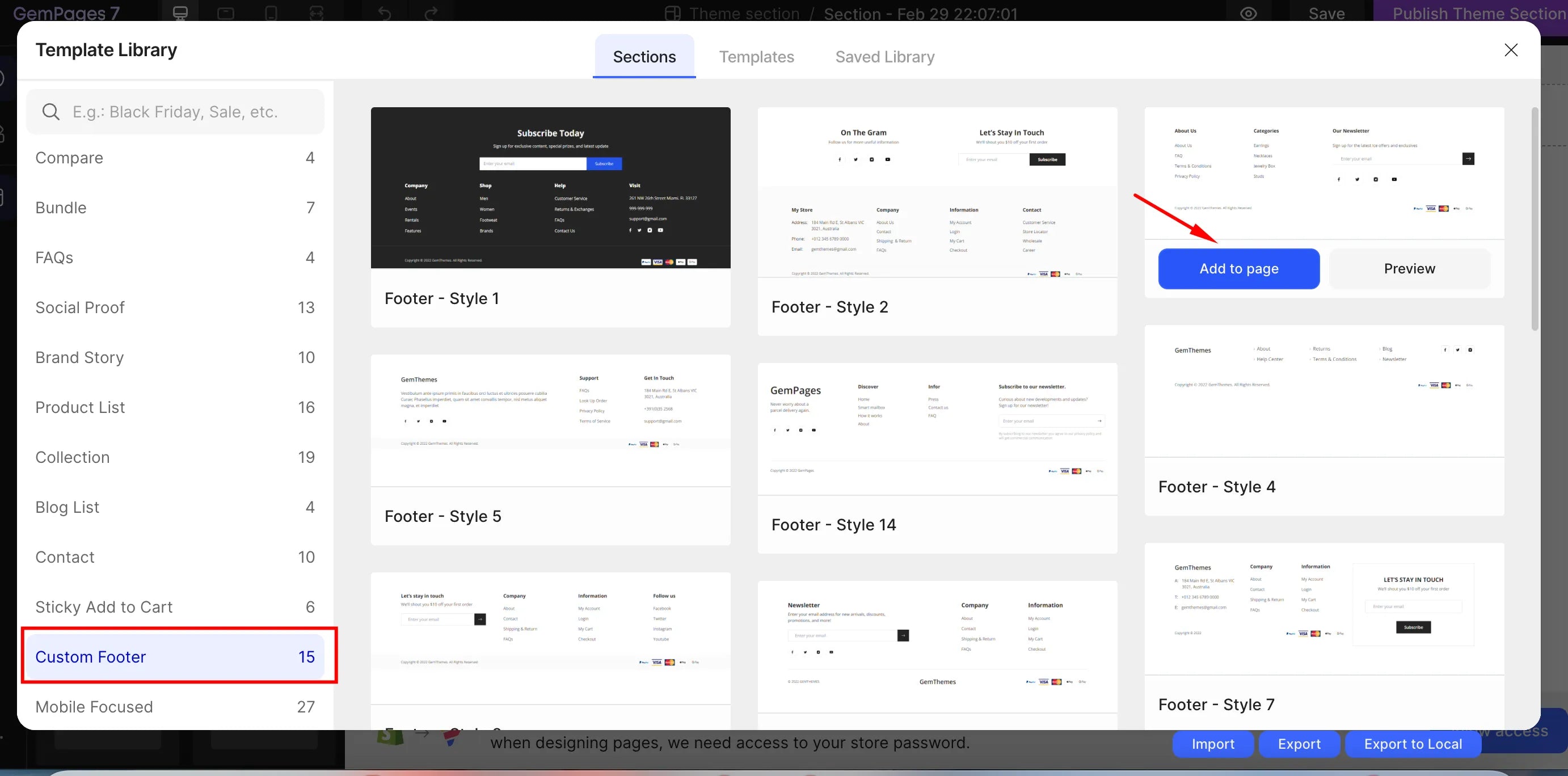The image size is (1568, 776).
Task: Select the Footer - Style 5 thumbnail
Action: pyautogui.click(x=550, y=420)
